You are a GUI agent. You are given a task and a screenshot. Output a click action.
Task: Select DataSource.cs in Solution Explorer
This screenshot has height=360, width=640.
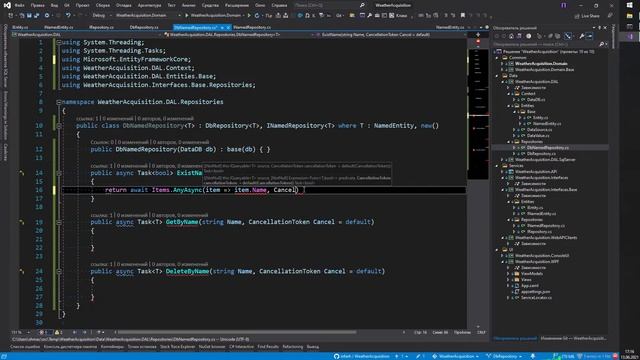click(539, 129)
